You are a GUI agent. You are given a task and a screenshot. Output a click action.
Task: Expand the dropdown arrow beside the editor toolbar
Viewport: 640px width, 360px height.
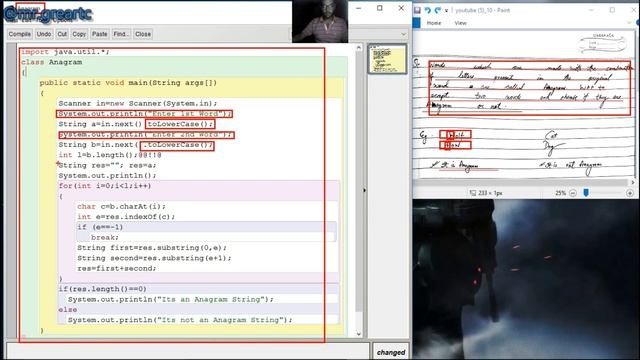(404, 34)
